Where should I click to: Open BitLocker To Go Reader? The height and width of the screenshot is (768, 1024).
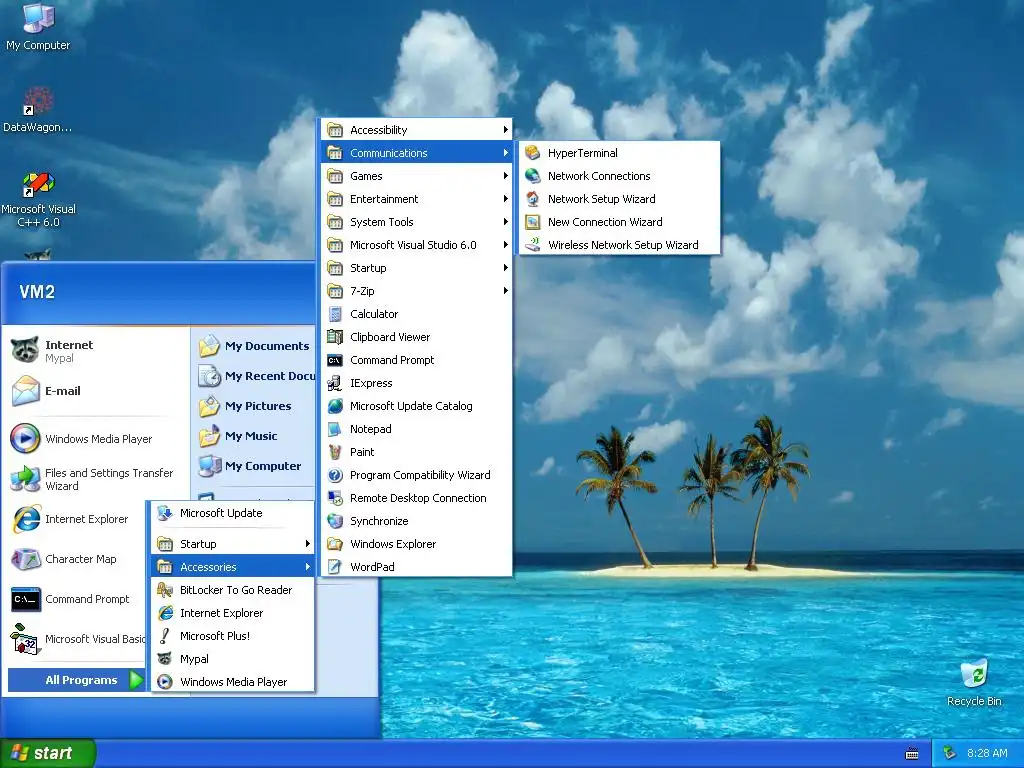pos(232,590)
